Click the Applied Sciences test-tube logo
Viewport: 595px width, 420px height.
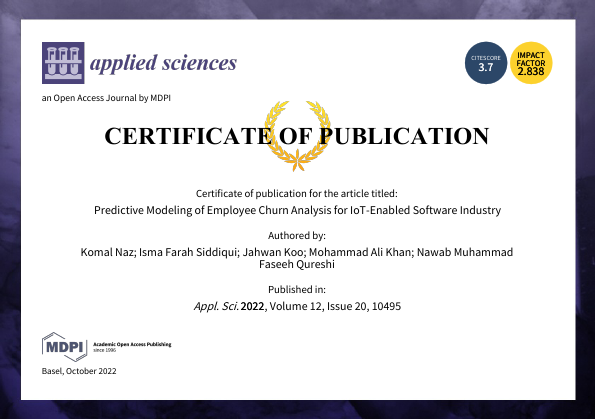pyautogui.click(x=63, y=63)
